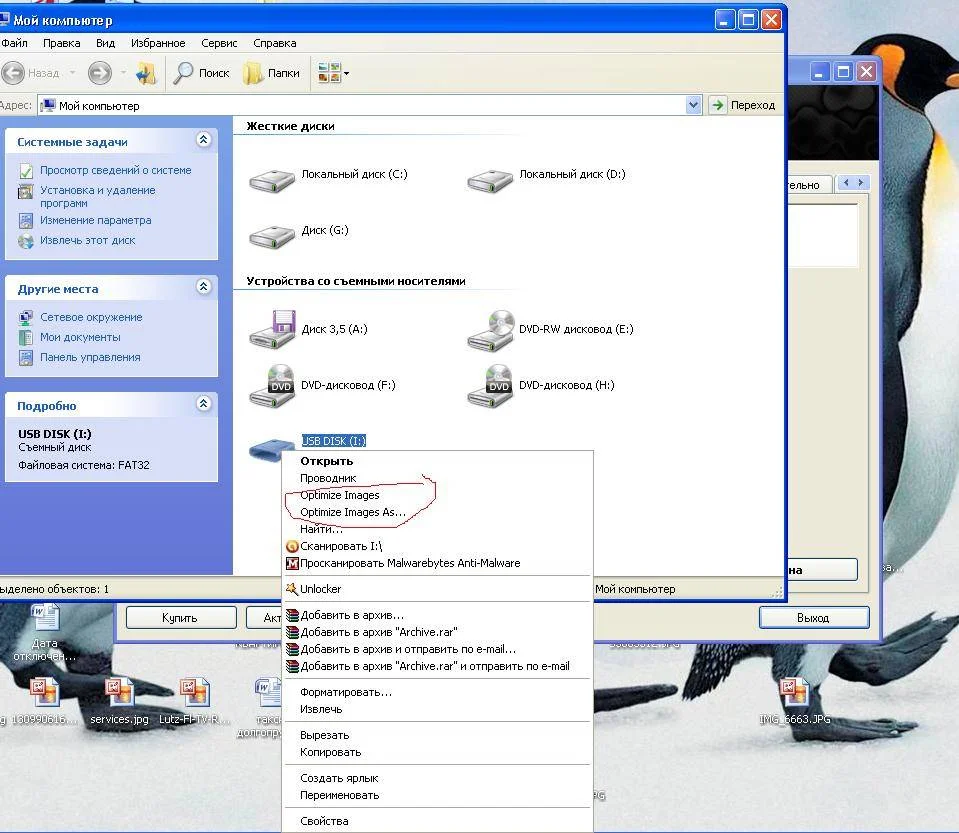The height and width of the screenshot is (833, 959).
Task: Choose Копировать in context menu
Action: pyautogui.click(x=438, y=752)
